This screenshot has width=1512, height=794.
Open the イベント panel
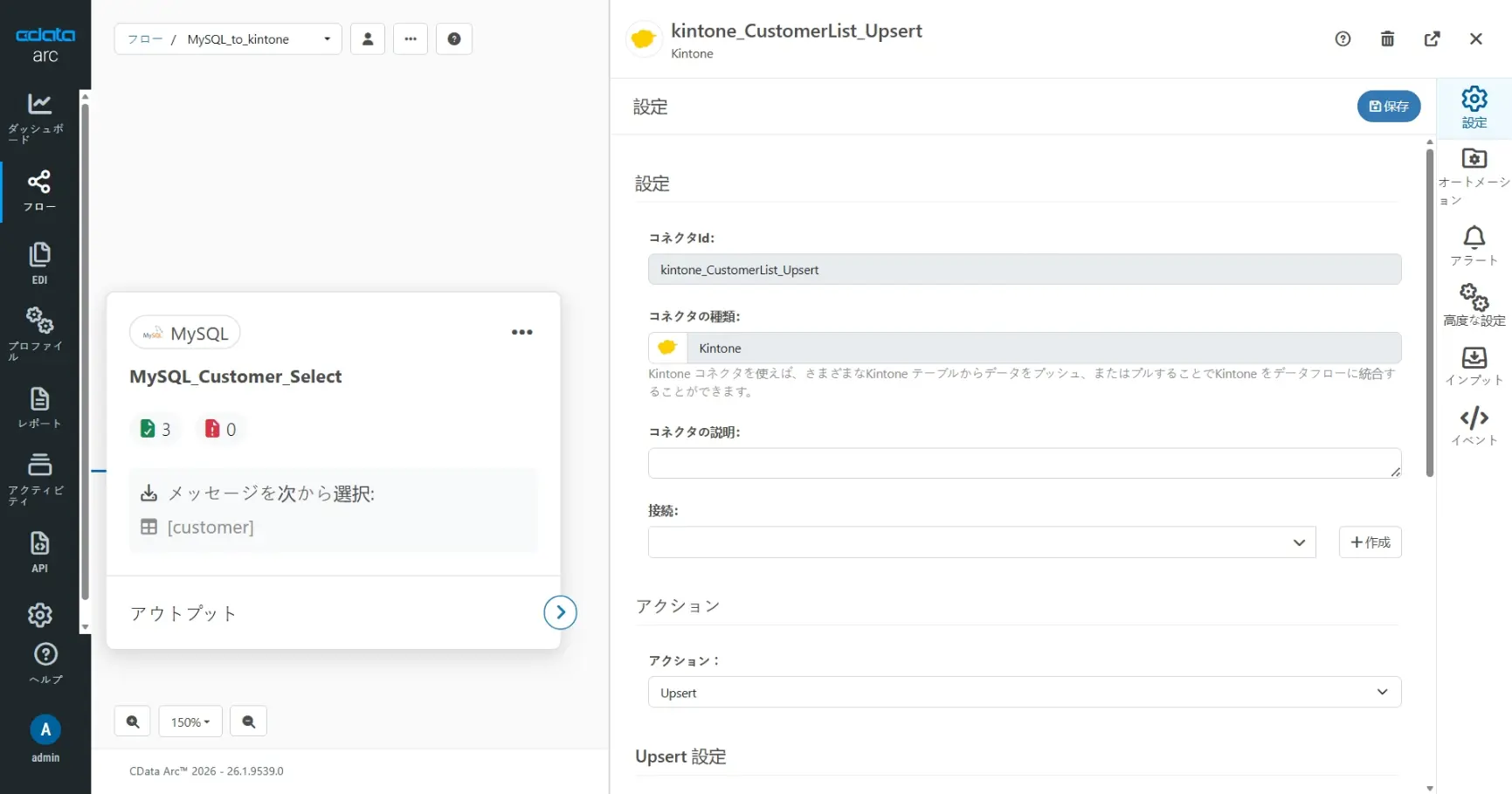tap(1474, 425)
